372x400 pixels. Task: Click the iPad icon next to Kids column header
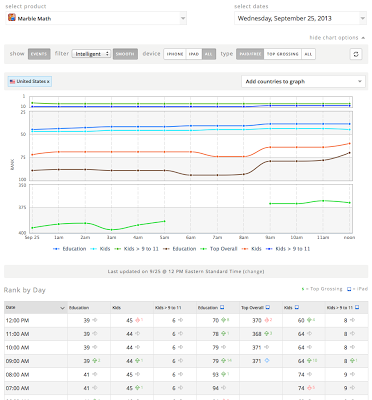tap(297, 307)
